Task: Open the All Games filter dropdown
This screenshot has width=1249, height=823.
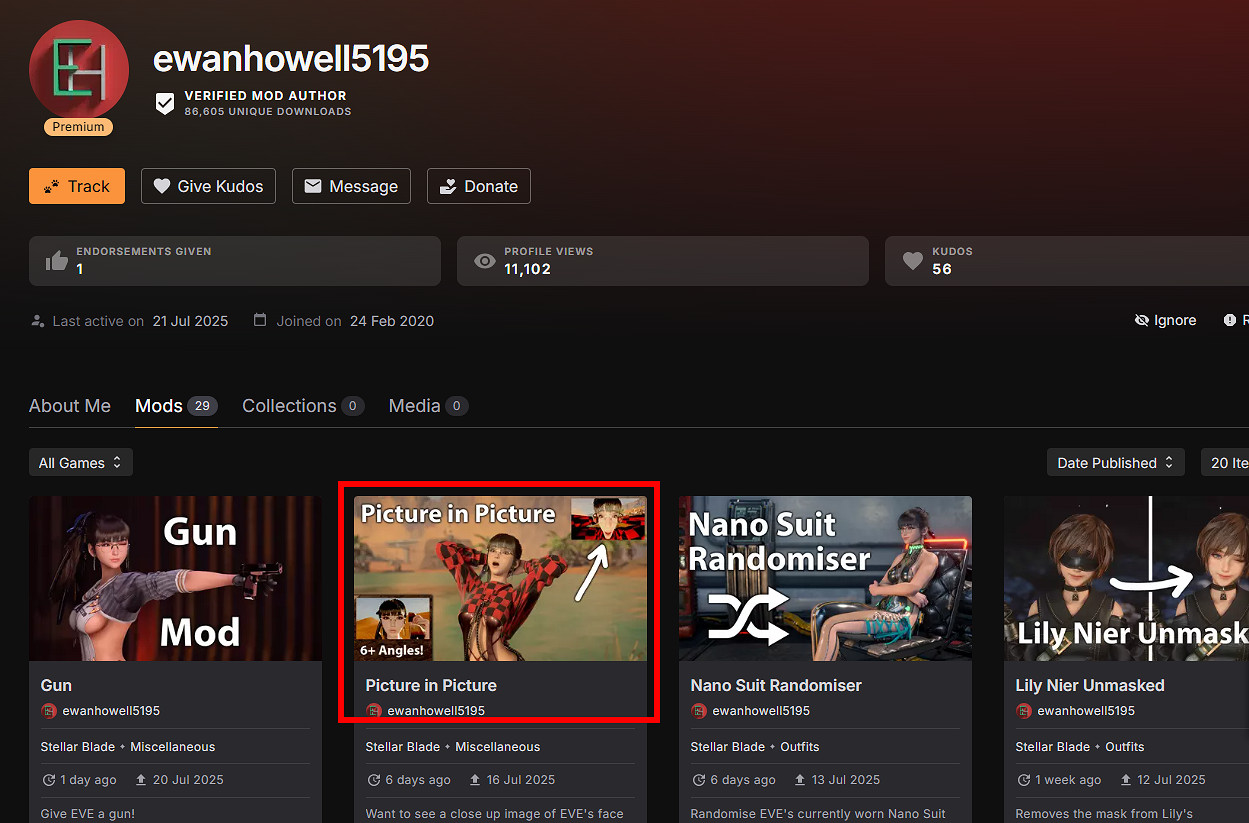Action: [x=80, y=463]
